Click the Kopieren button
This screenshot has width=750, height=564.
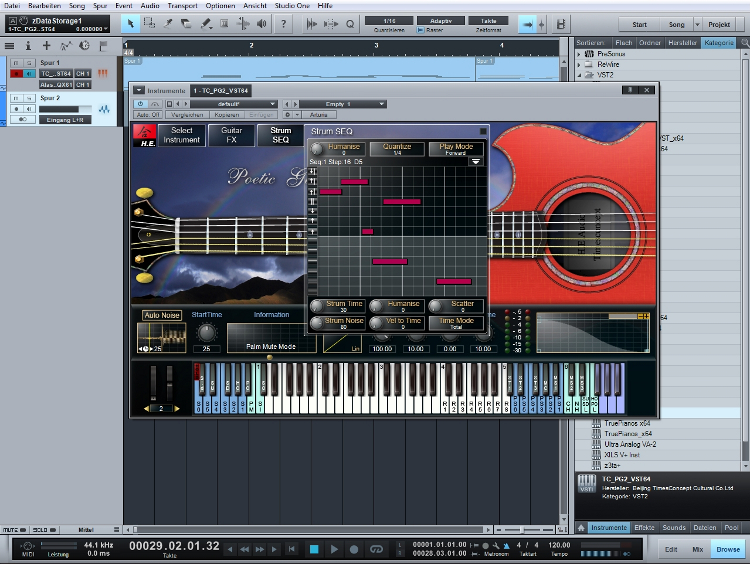[x=227, y=115]
